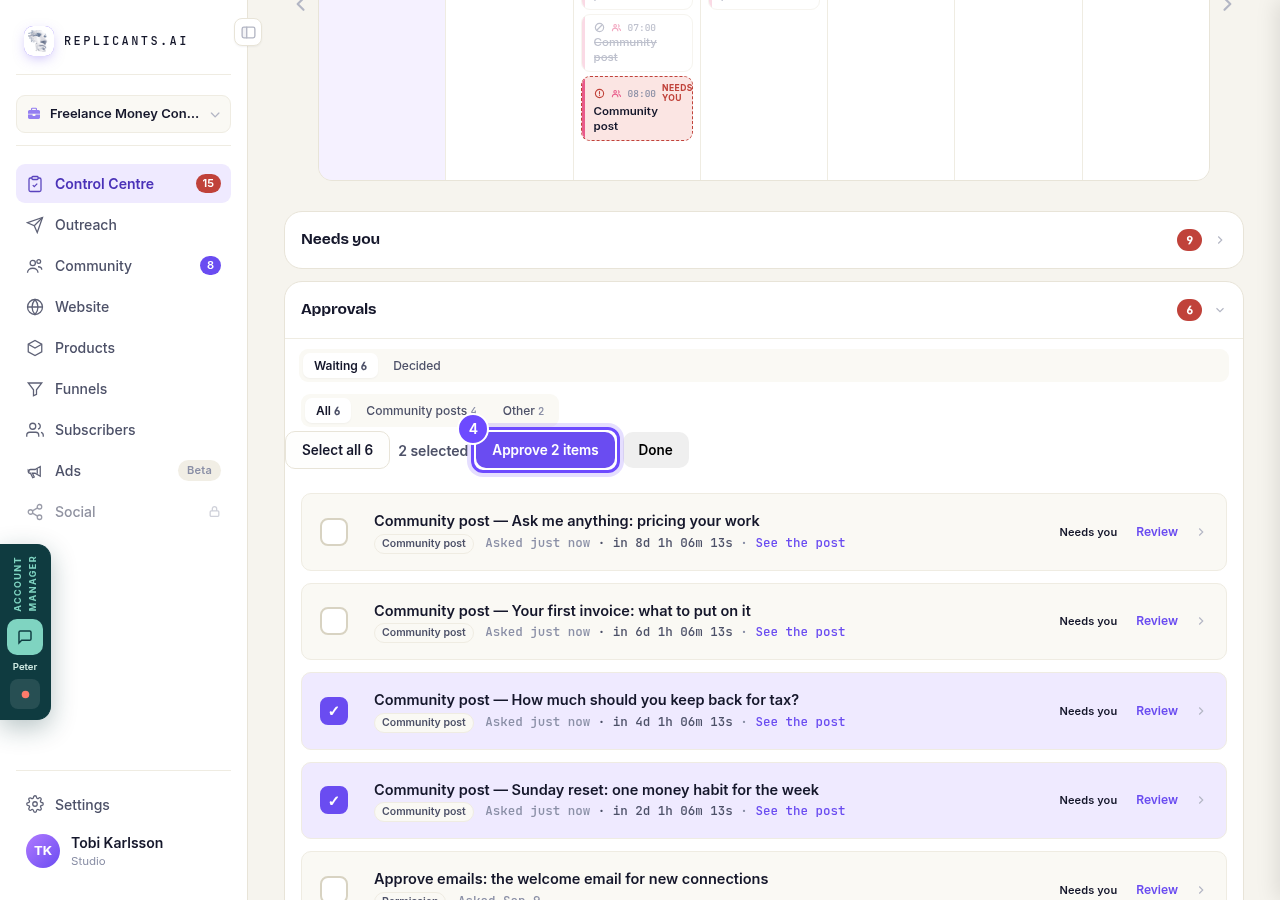This screenshot has width=1280, height=900.
Task: Open Outreach in the sidebar
Action: (x=123, y=225)
